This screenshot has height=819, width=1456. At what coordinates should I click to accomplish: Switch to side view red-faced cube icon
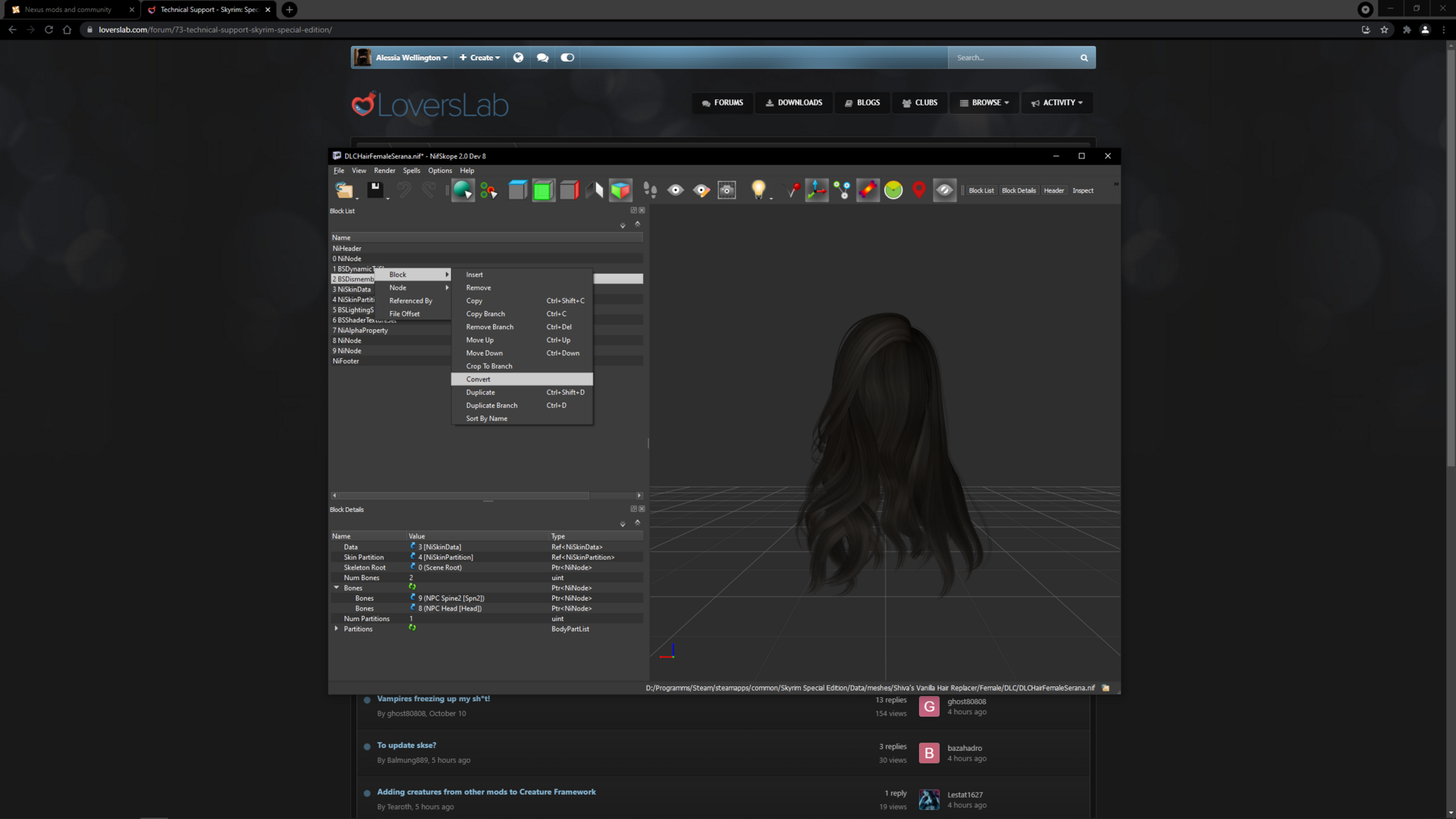[570, 190]
